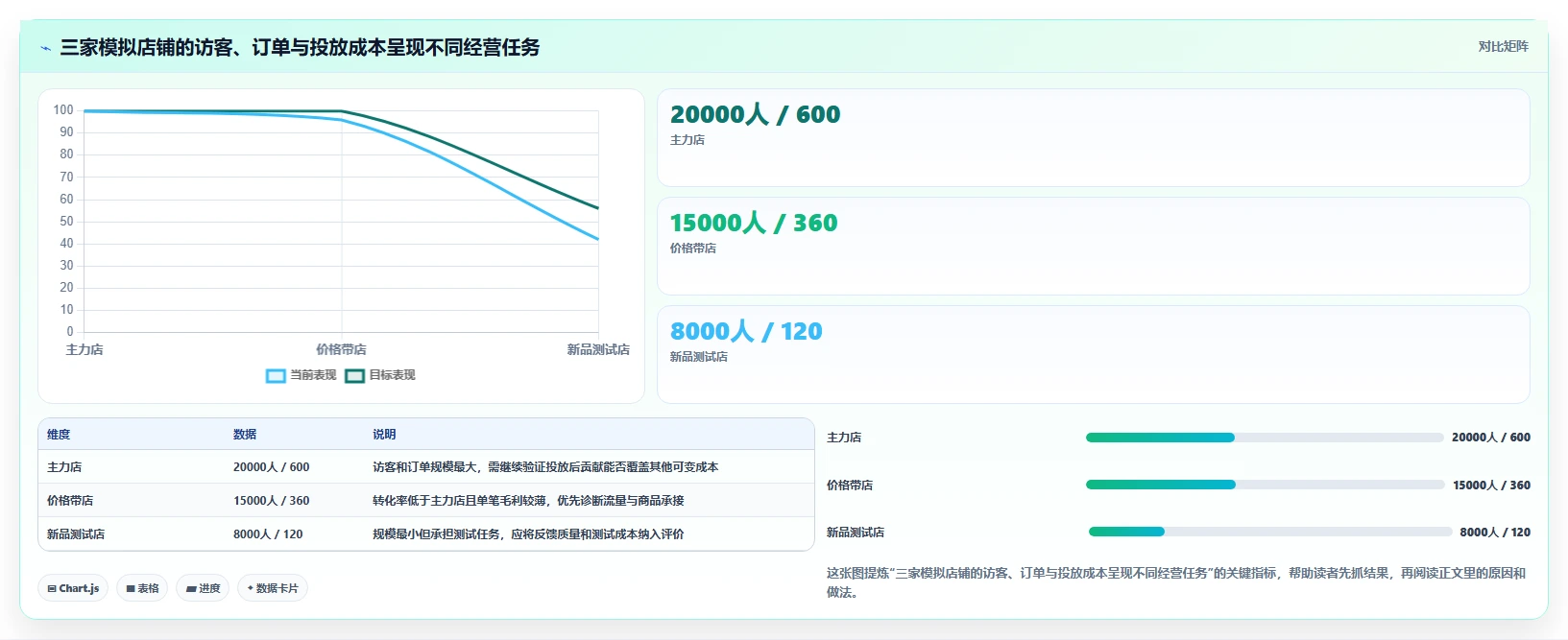
Task: Click the chart x-axis label 价格带店
Action: pyautogui.click(x=341, y=350)
